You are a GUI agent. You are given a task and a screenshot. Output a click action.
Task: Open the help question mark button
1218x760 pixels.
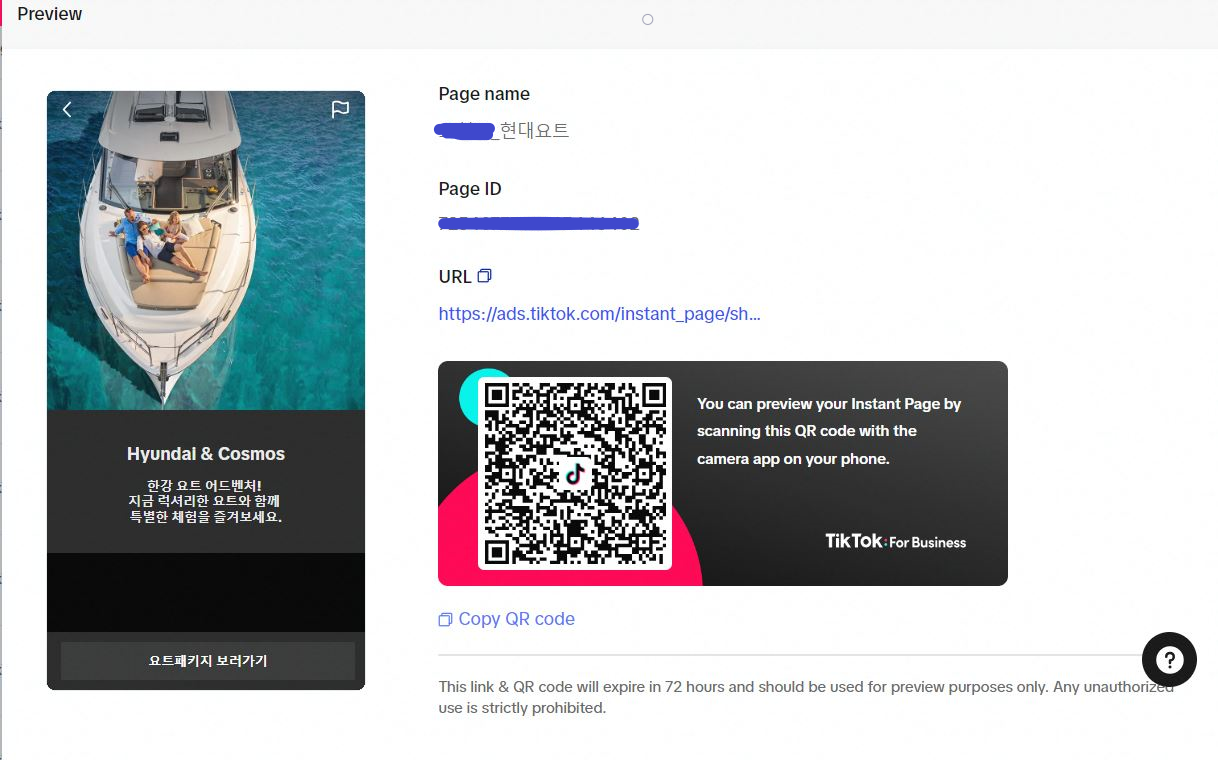(x=1169, y=659)
